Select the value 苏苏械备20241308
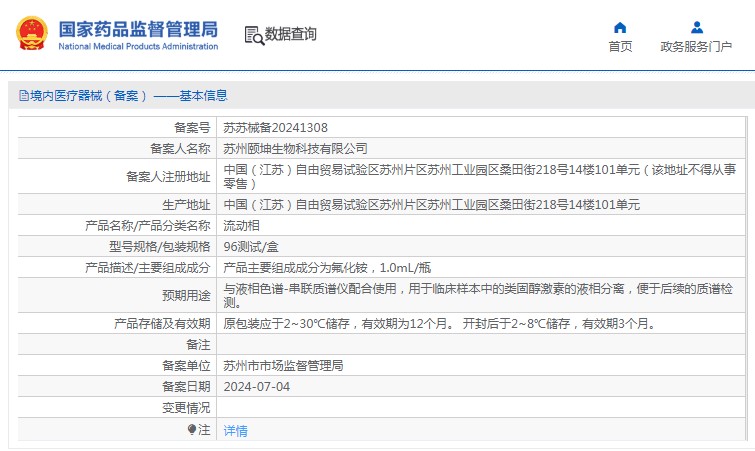This screenshot has height=451, width=755. pos(275,128)
